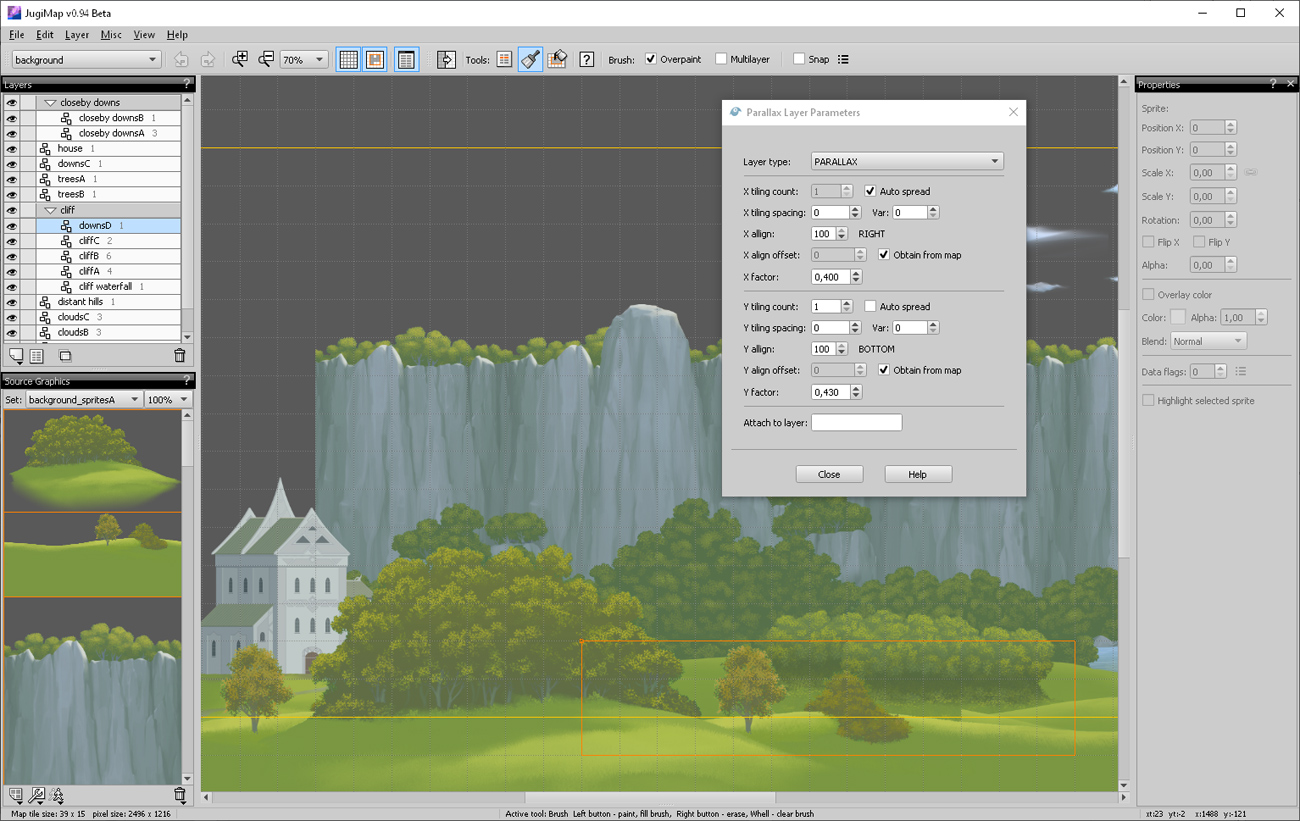Viewport: 1300px width, 821px height.
Task: Delete layer using Layers panel trash icon
Action: click(180, 356)
